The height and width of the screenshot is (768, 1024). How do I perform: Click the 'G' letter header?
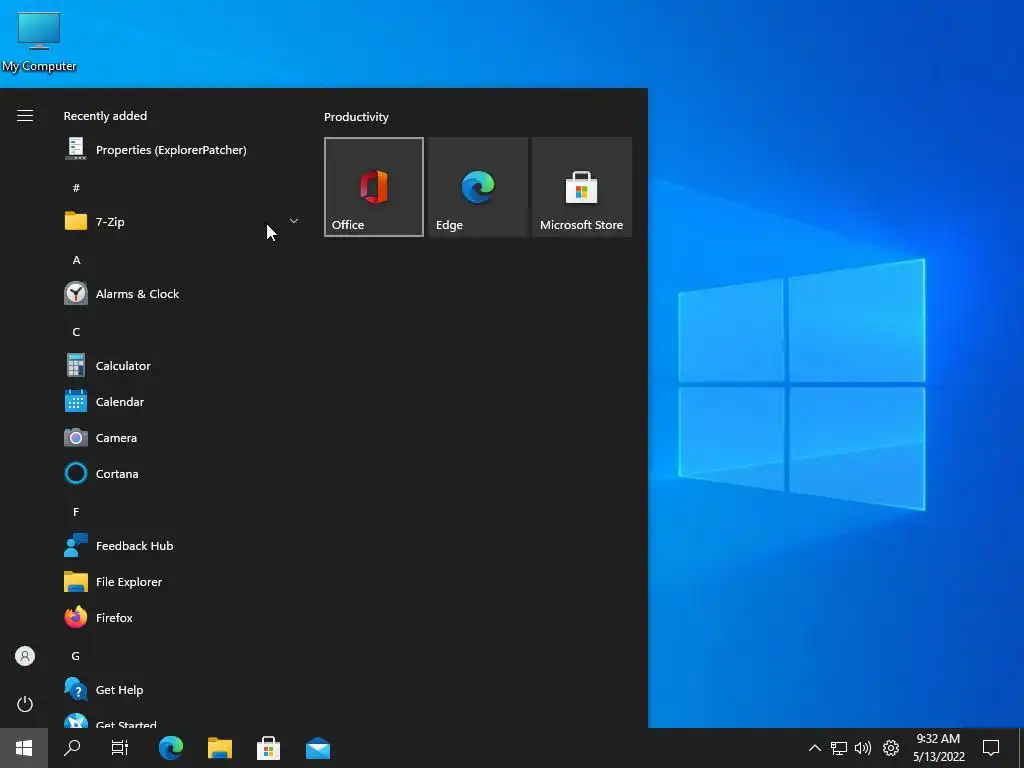(76, 656)
